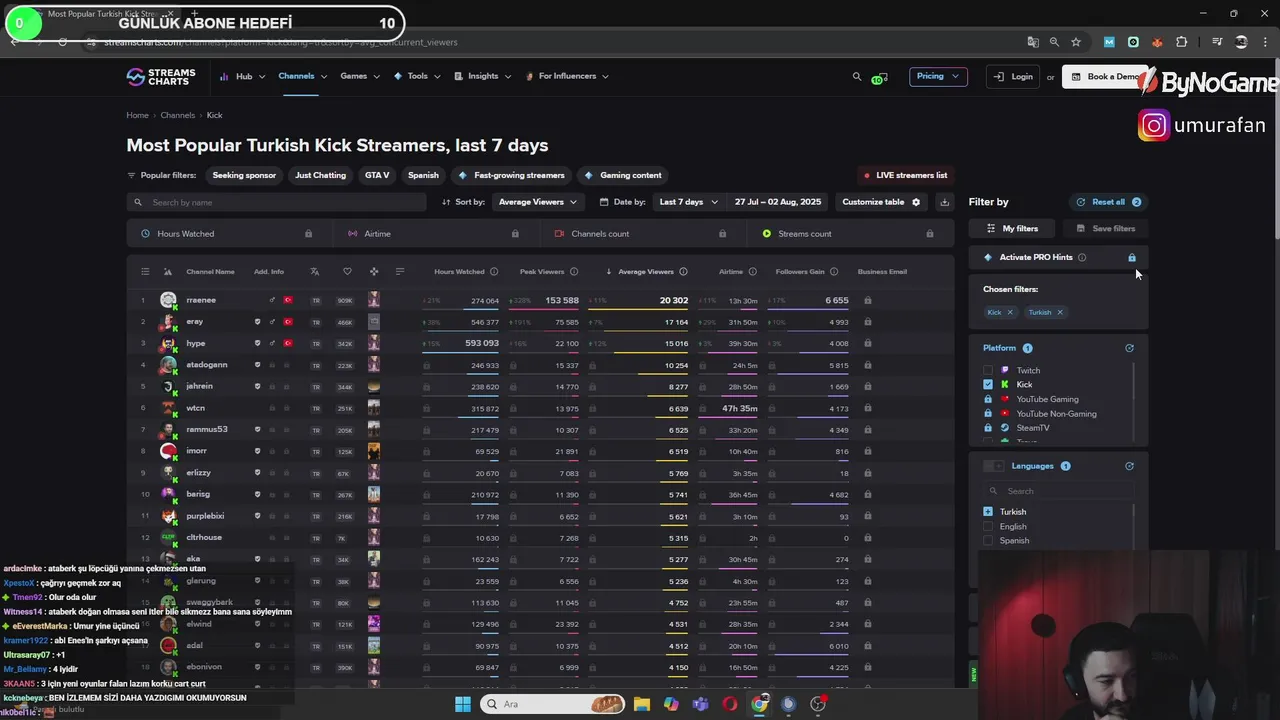Screen dimensions: 1280x720
Task: Open Opera browser from the taskbar
Action: tap(730, 704)
